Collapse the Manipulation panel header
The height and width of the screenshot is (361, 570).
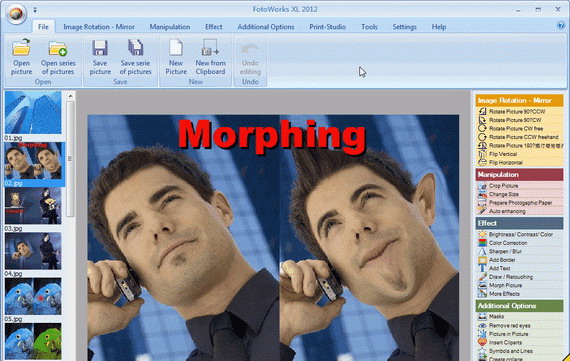[x=519, y=175]
